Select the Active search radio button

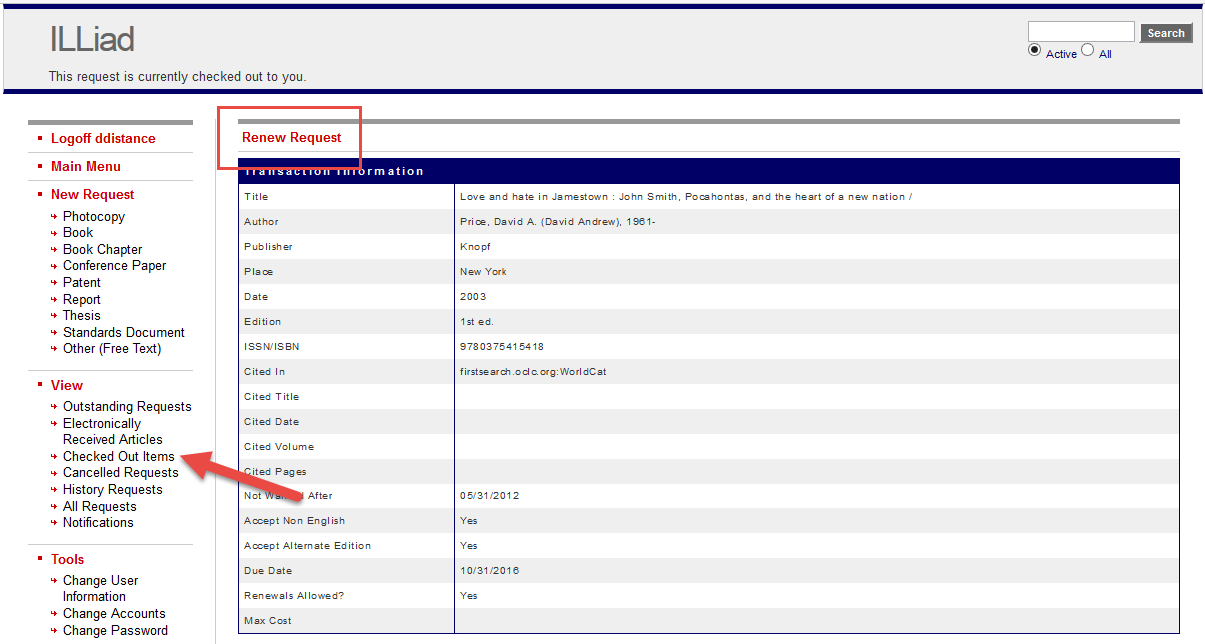1035,49
